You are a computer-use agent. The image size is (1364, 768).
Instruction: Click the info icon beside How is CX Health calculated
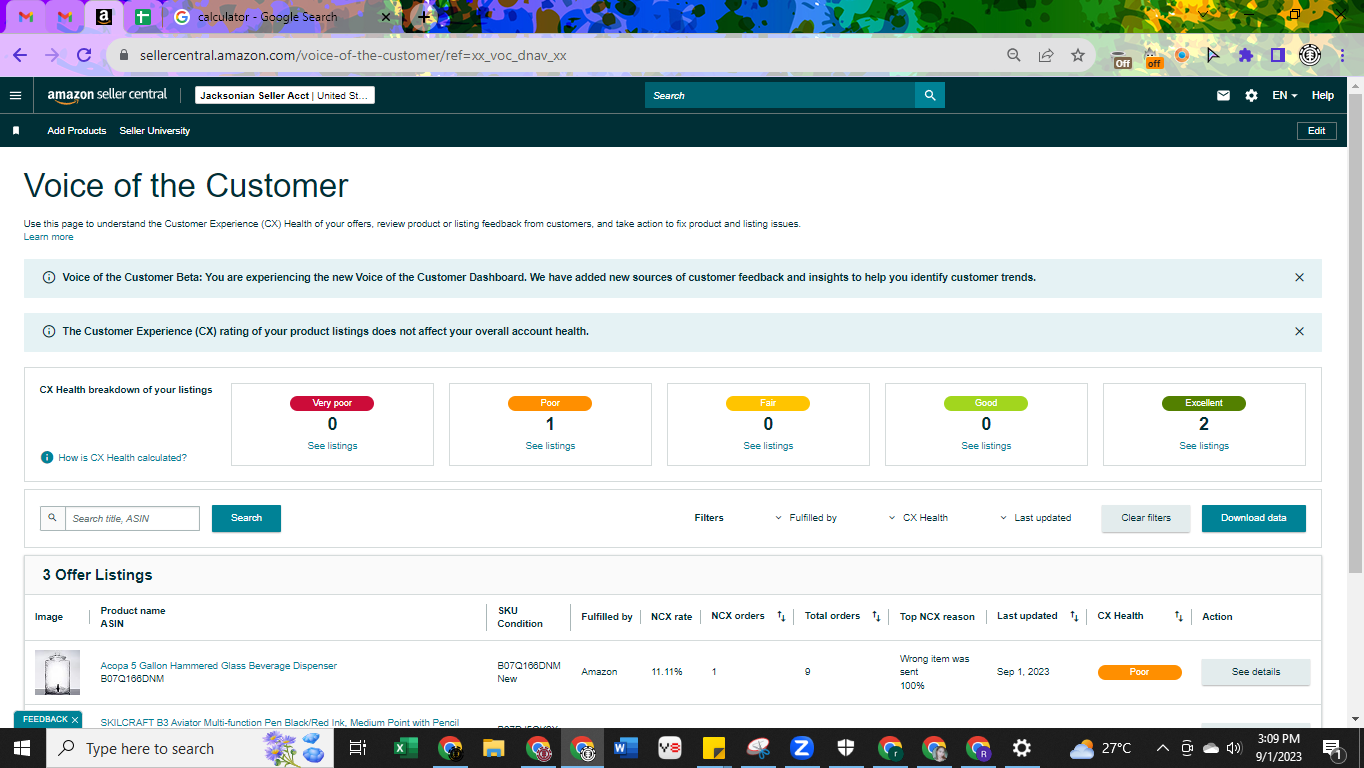tap(47, 458)
